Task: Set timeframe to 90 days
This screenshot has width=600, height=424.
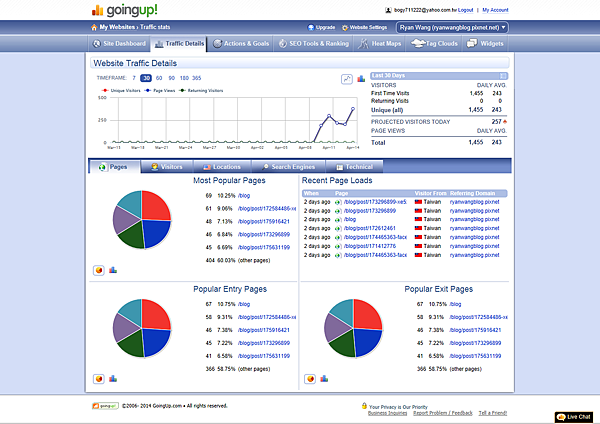Action: point(171,78)
